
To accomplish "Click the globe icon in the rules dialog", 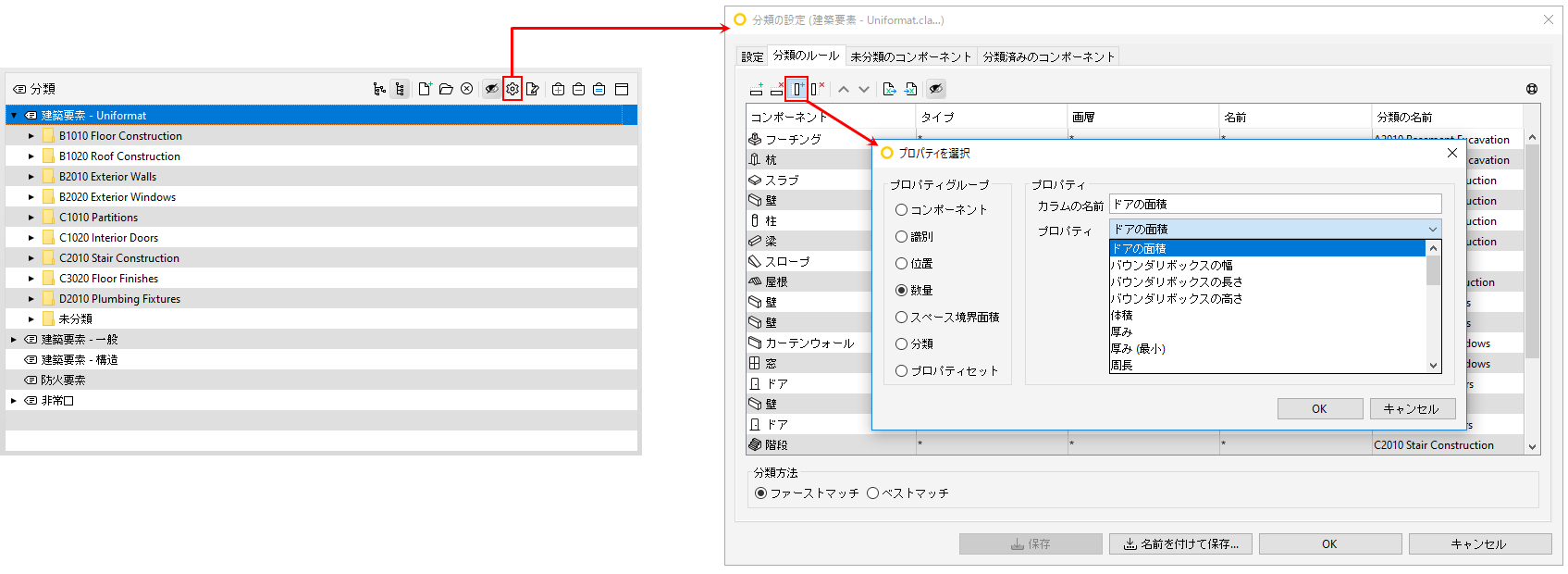I will pyautogui.click(x=1532, y=89).
